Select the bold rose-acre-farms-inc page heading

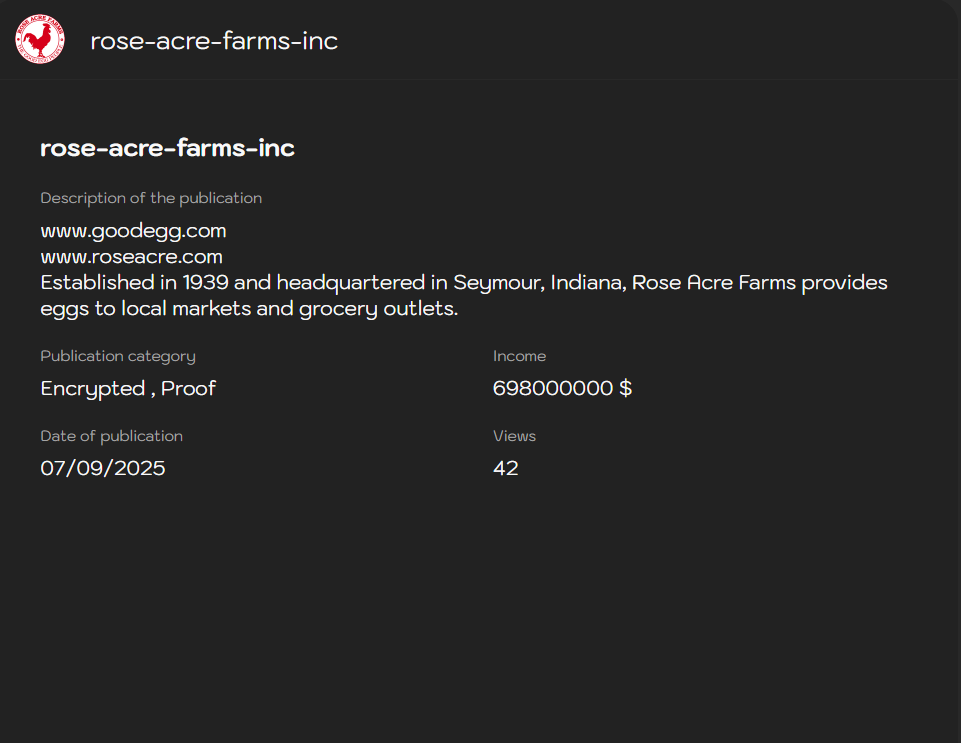pyautogui.click(x=167, y=148)
